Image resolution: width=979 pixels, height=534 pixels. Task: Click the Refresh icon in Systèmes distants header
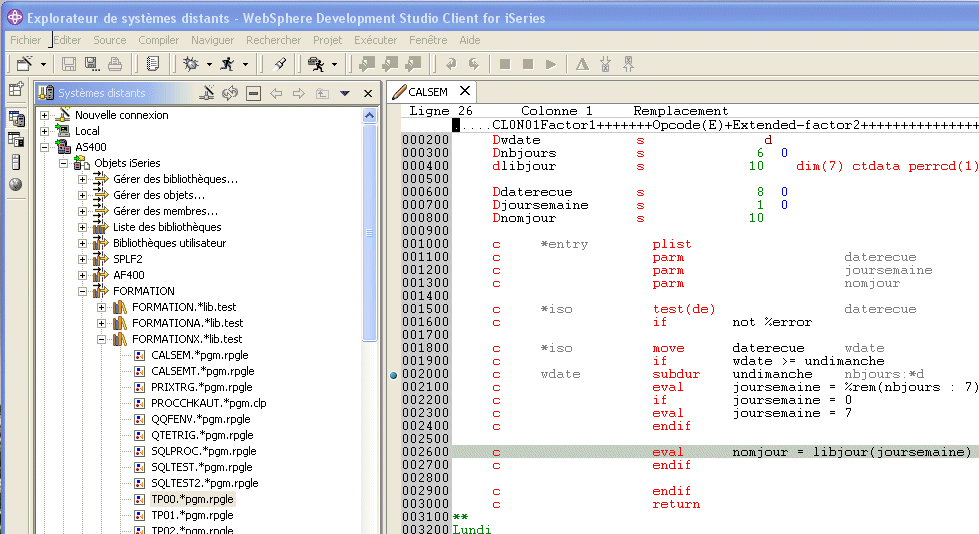(x=230, y=93)
